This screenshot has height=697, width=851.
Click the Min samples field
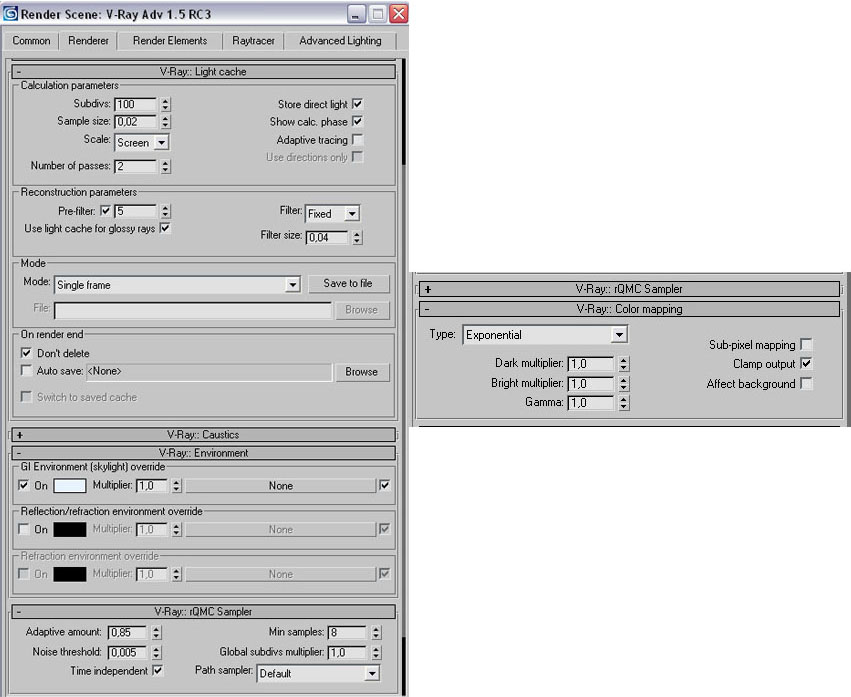(348, 632)
